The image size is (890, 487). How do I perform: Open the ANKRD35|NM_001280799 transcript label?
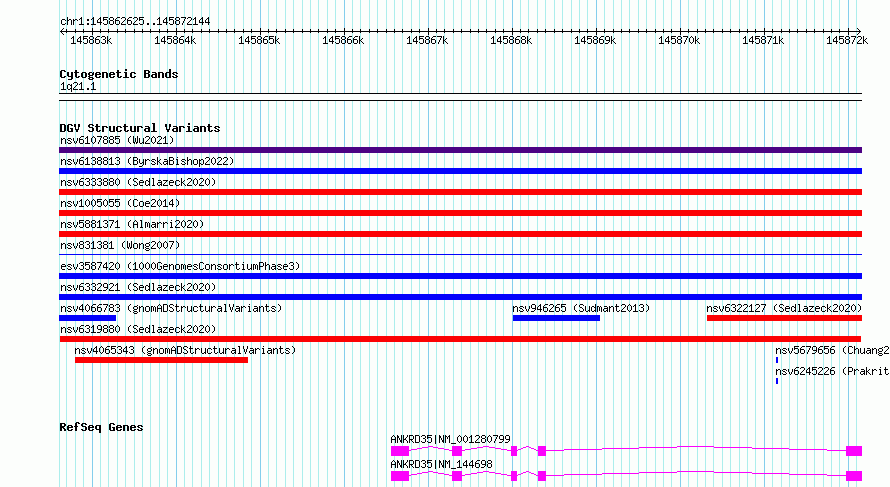coord(450,439)
